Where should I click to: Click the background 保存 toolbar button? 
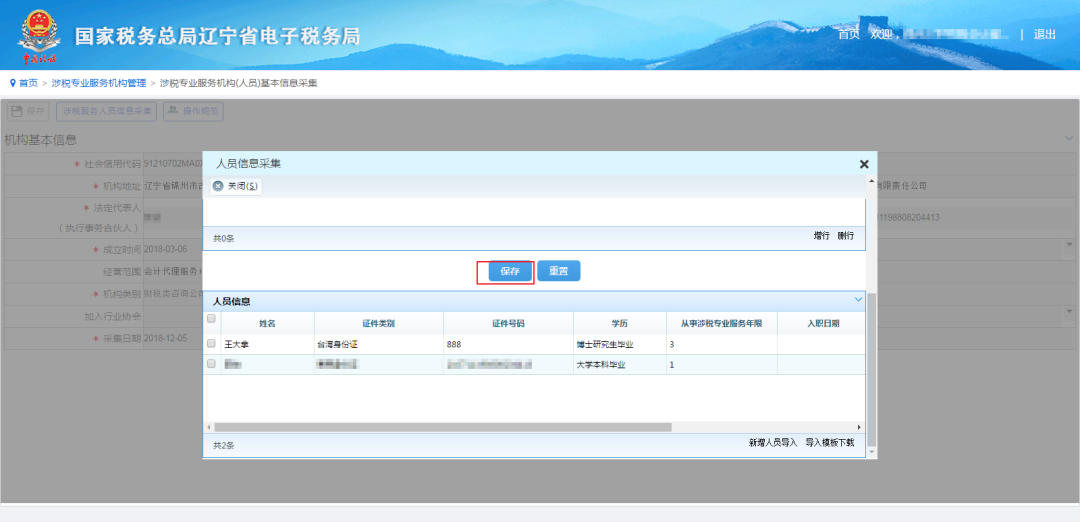28,111
